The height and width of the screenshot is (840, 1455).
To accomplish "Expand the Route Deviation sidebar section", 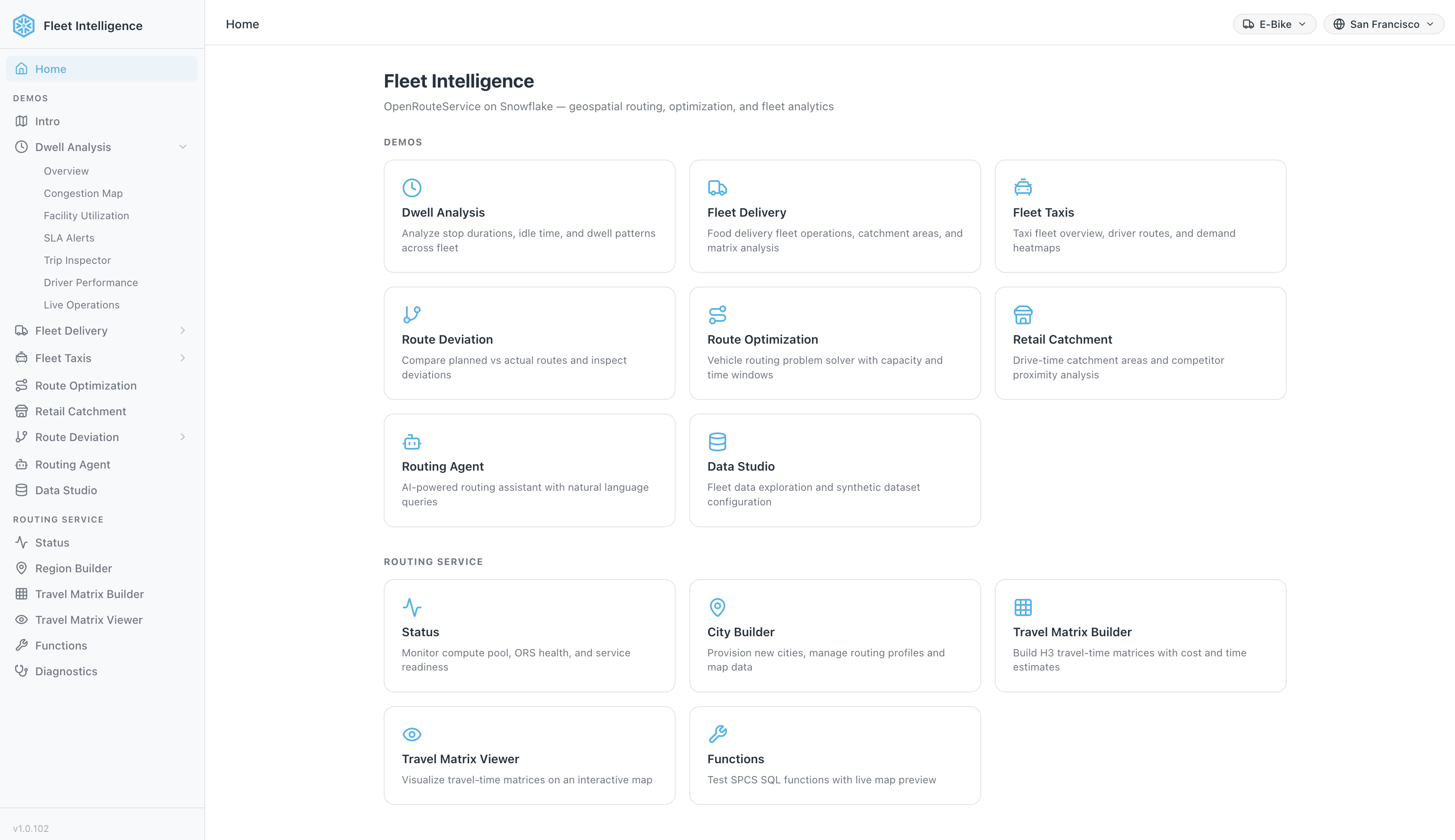I will (x=182, y=437).
